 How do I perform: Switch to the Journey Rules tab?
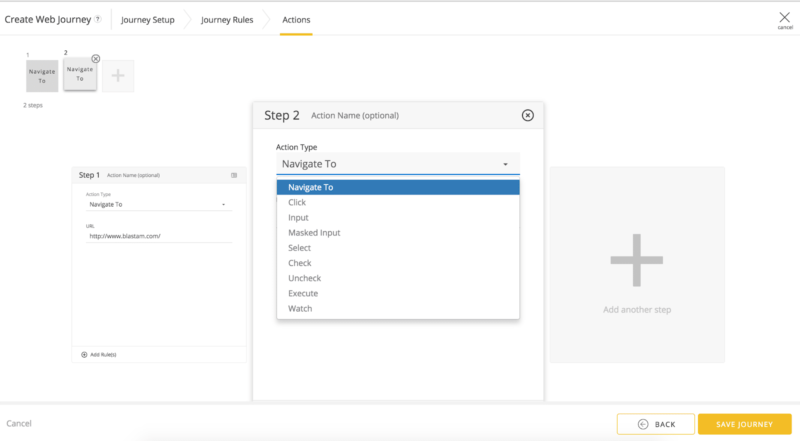pyautogui.click(x=227, y=20)
